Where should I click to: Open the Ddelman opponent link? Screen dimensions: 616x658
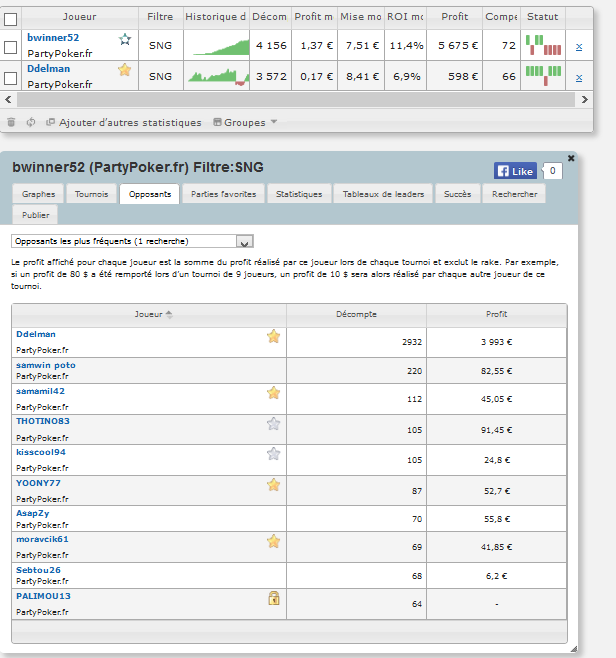coord(36,334)
